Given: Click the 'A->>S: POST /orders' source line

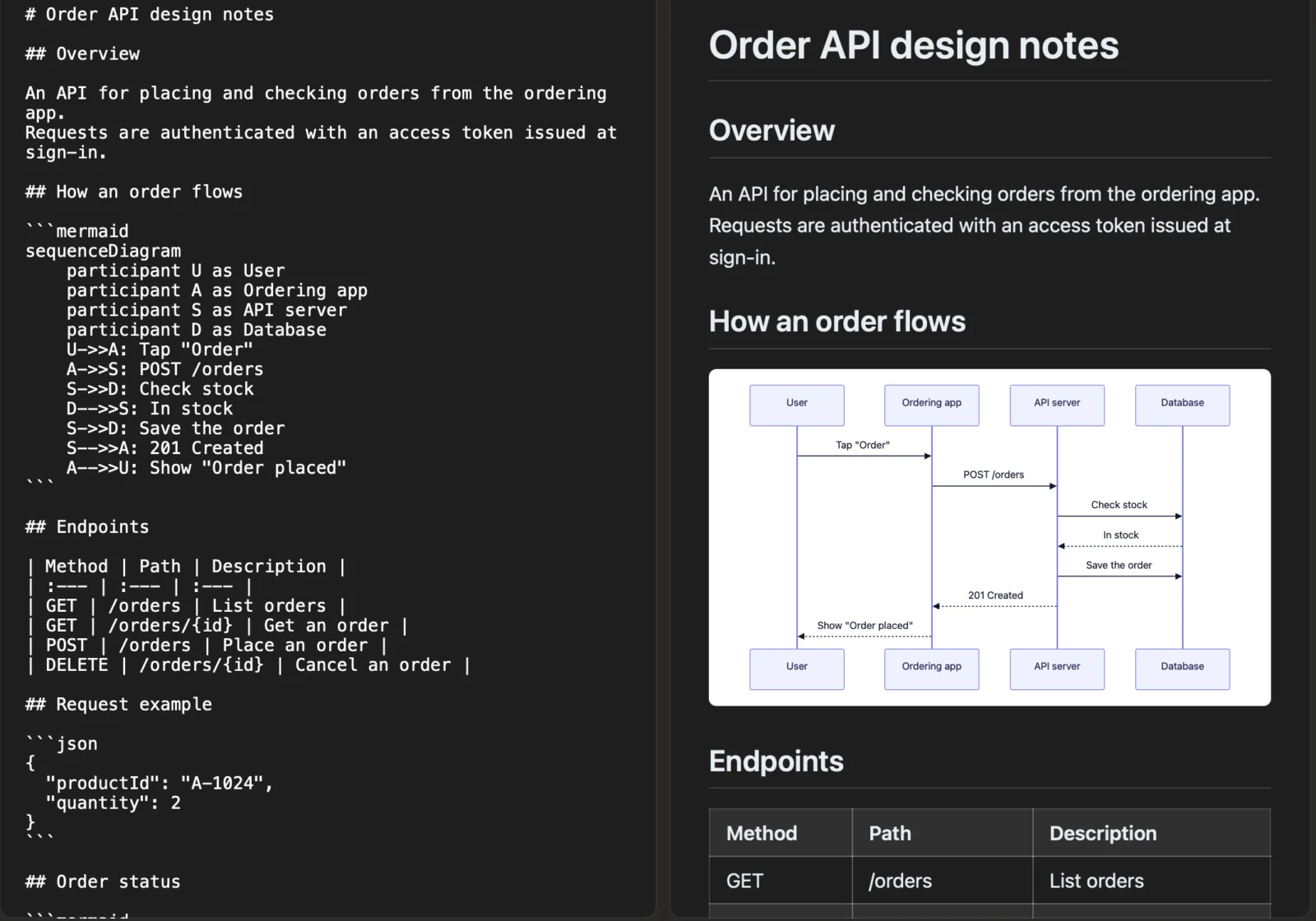Looking at the screenshot, I should (164, 369).
